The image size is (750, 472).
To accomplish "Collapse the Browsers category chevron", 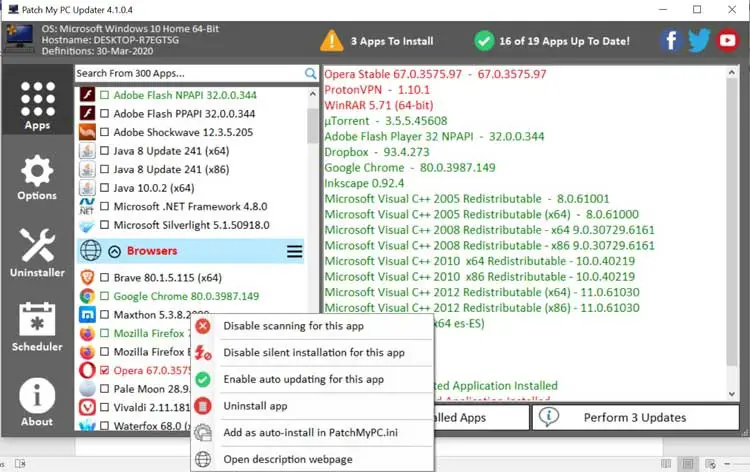I will point(114,251).
